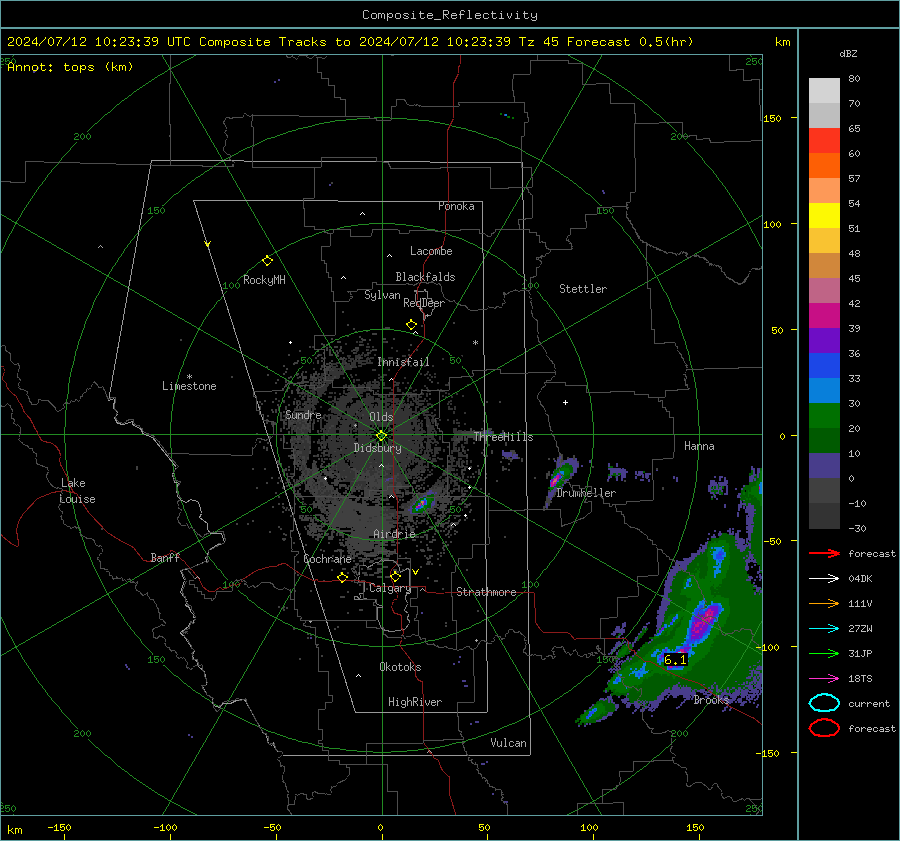
Task: Click the RedDeer label
Action: pyautogui.click(x=424, y=303)
